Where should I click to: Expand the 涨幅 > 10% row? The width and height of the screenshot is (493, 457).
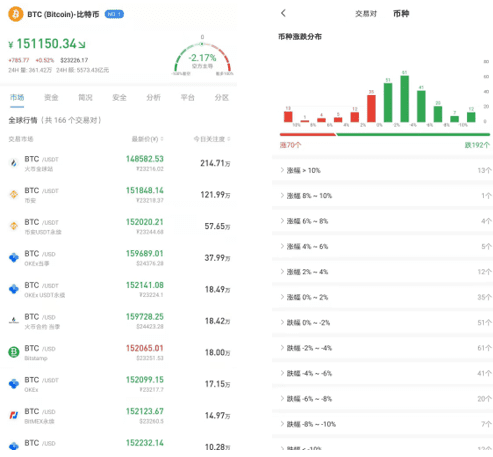tap(382, 170)
